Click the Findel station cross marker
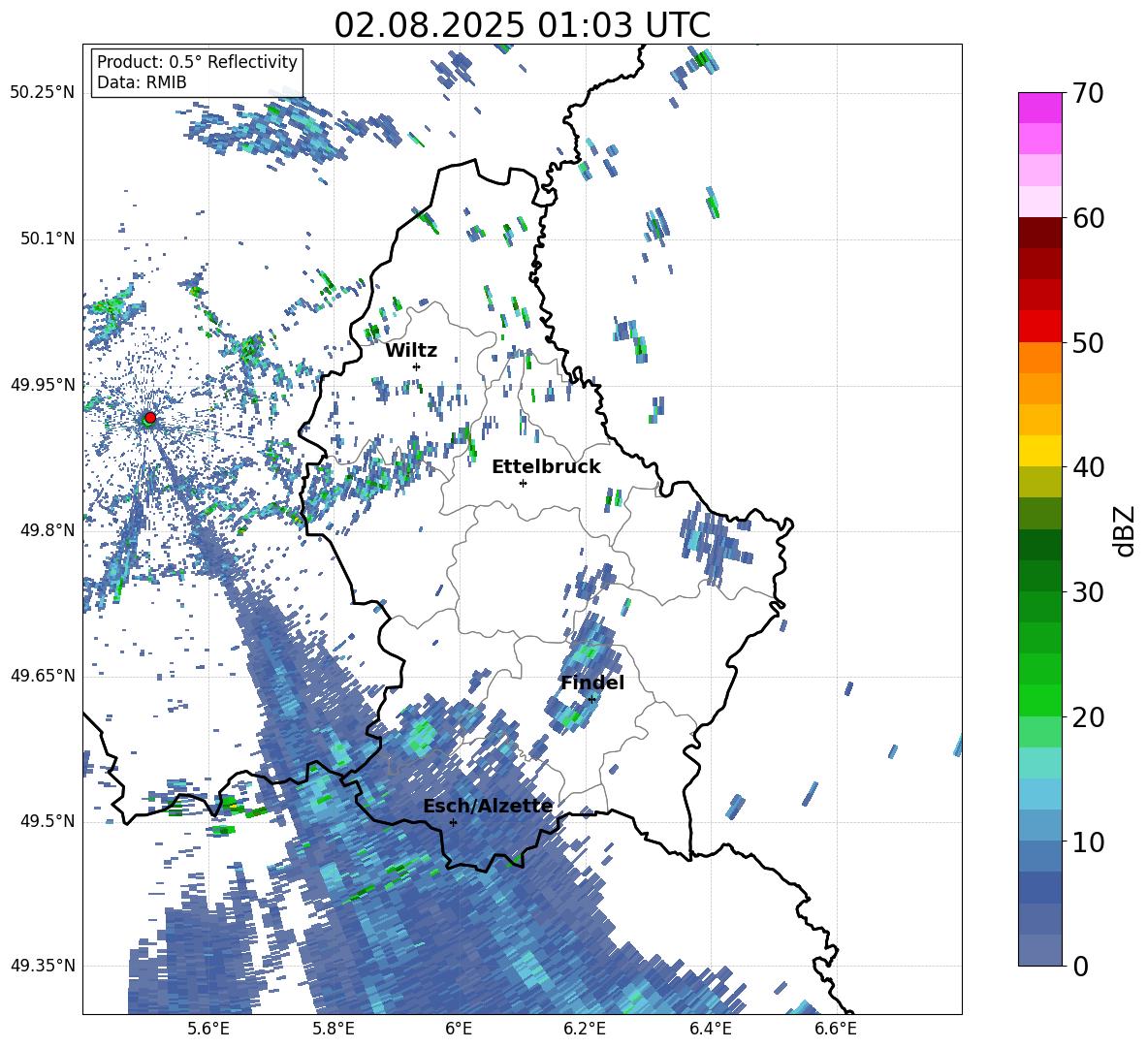The image size is (1148, 1048). 591,700
